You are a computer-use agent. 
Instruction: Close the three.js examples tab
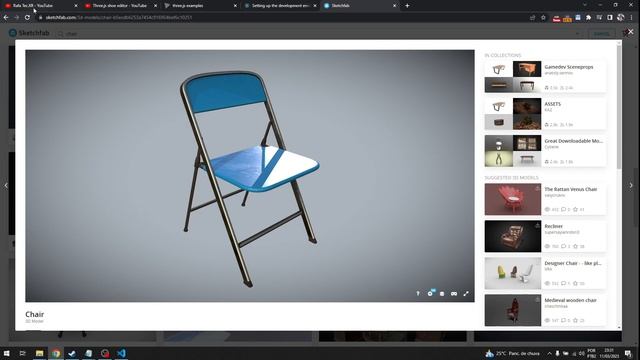(235, 6)
